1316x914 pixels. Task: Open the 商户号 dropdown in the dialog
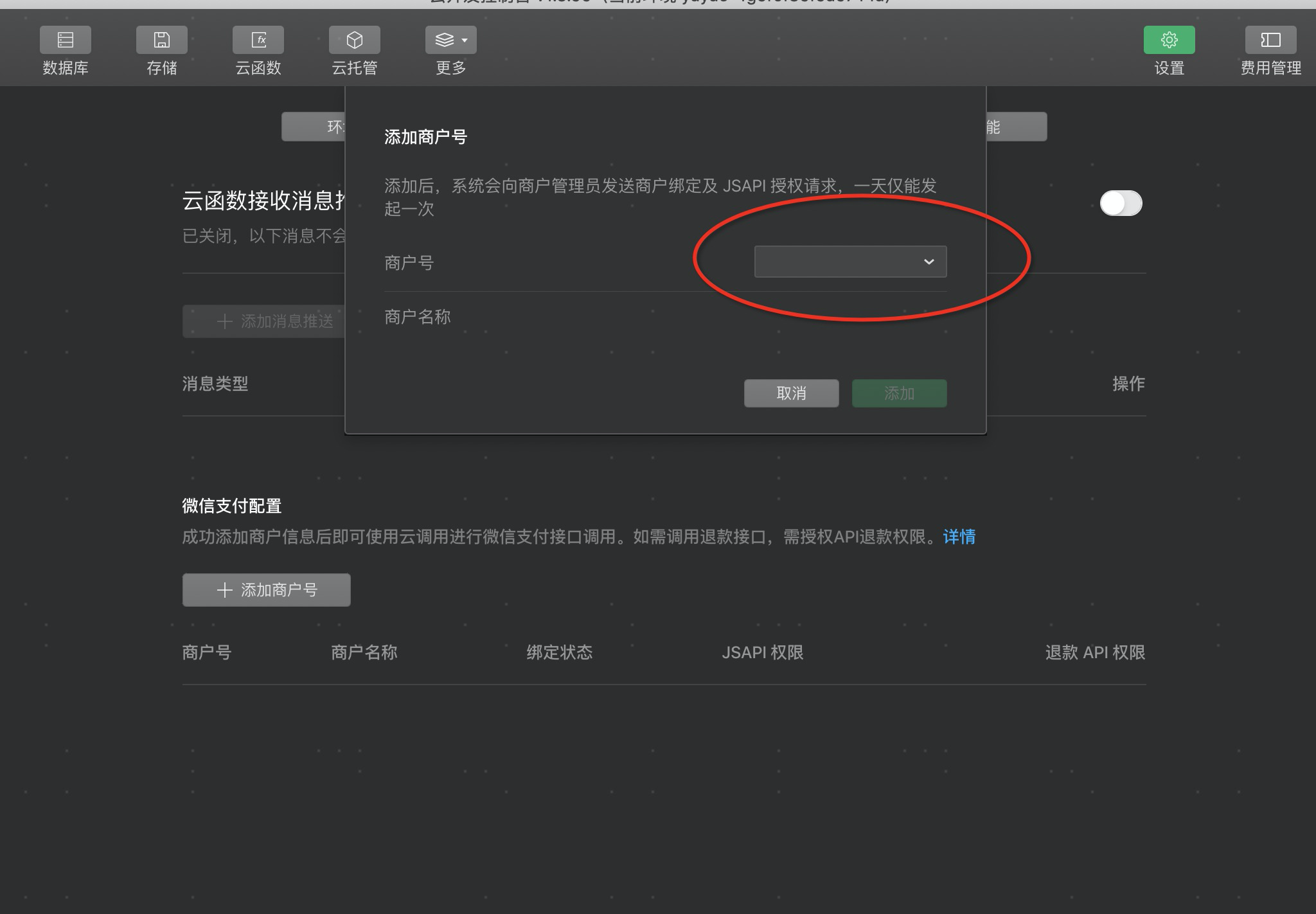click(x=849, y=262)
